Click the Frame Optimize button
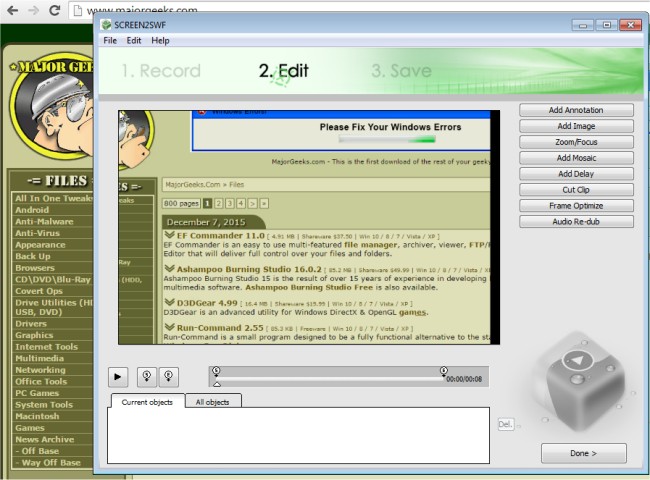 (x=576, y=206)
